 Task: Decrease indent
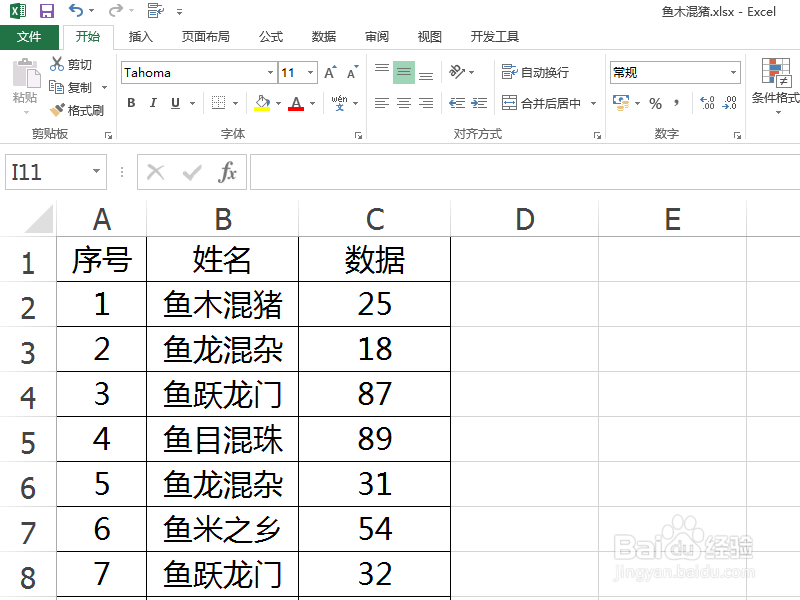(457, 103)
